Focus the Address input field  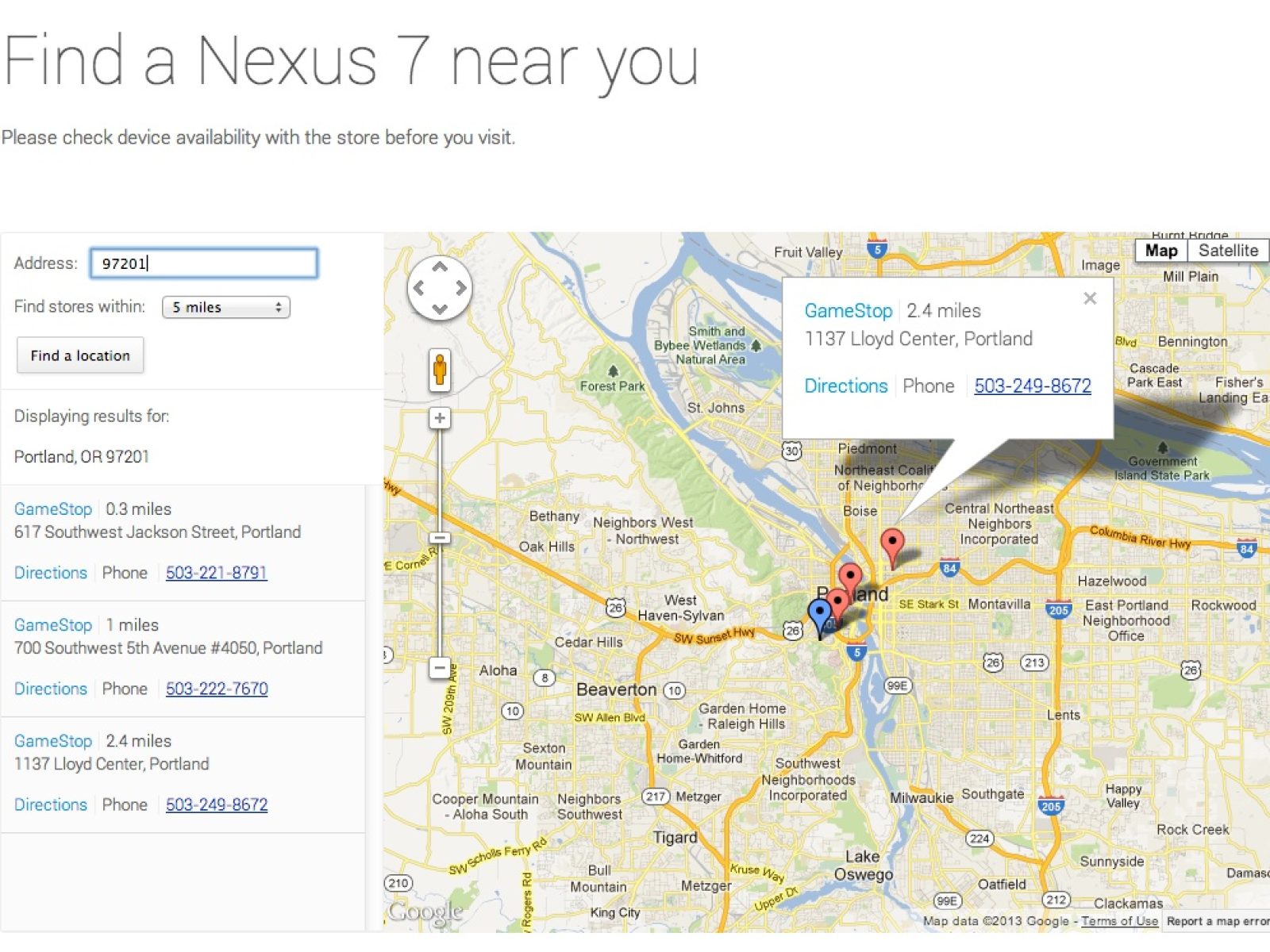(204, 263)
